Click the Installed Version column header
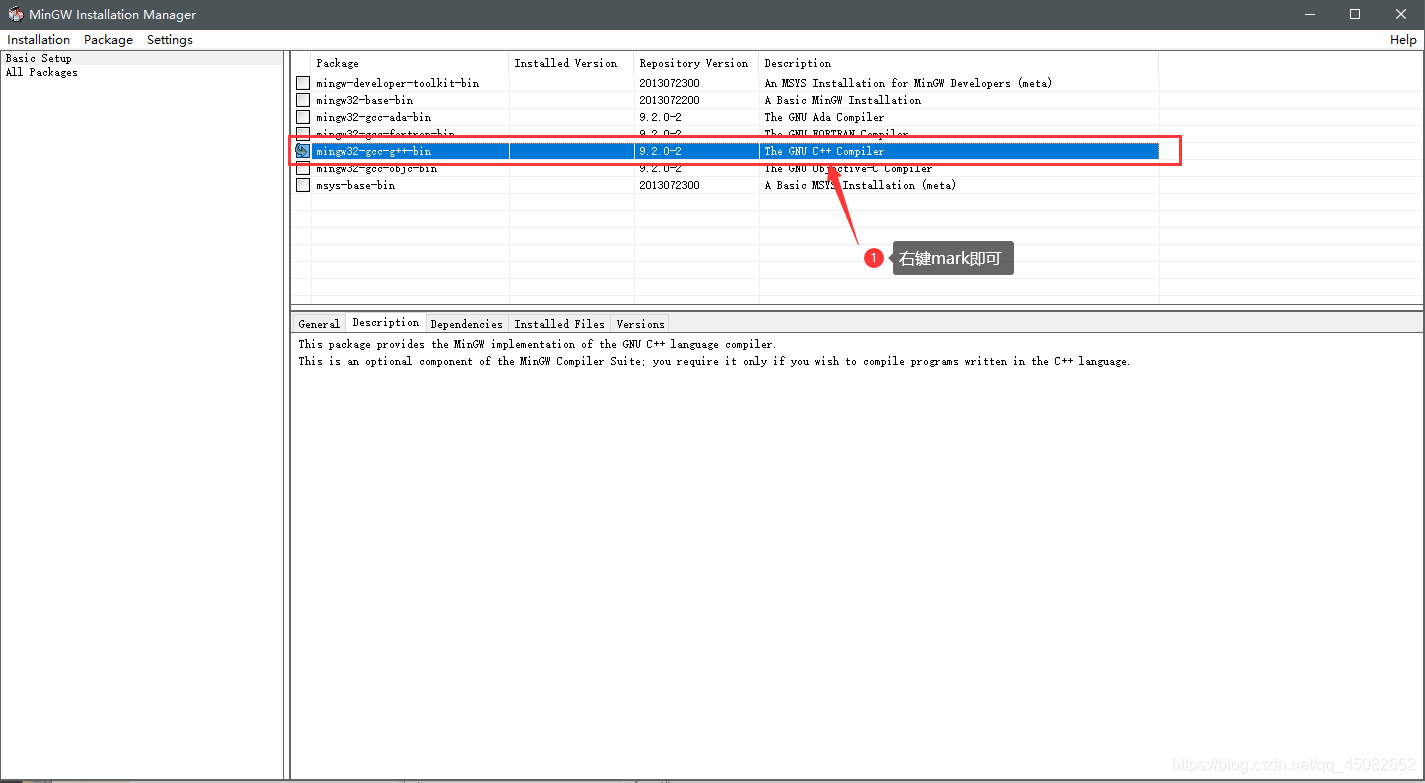Image resolution: width=1425 pixels, height=783 pixels. [x=572, y=63]
